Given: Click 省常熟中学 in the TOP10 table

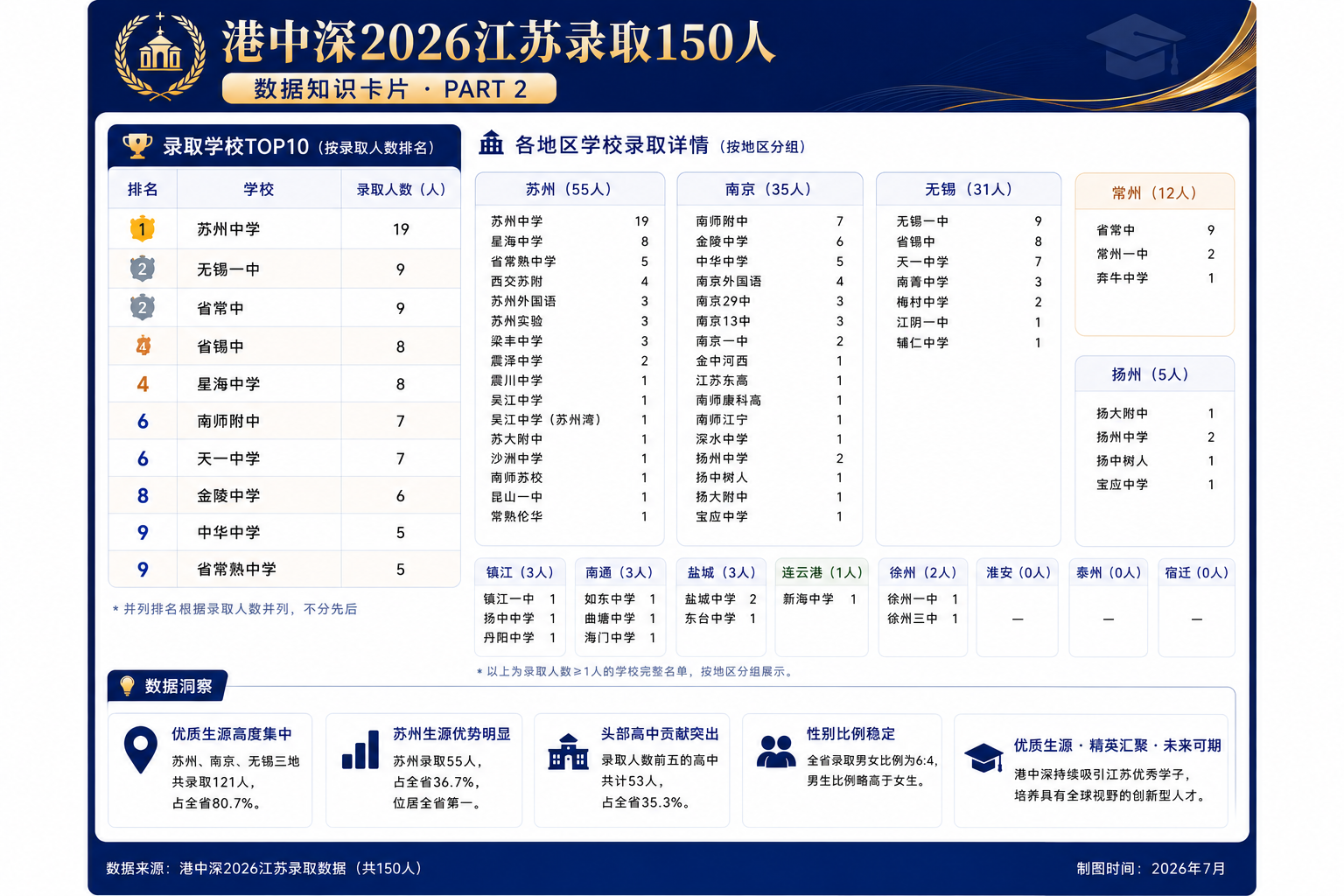Looking at the screenshot, I should [x=236, y=570].
